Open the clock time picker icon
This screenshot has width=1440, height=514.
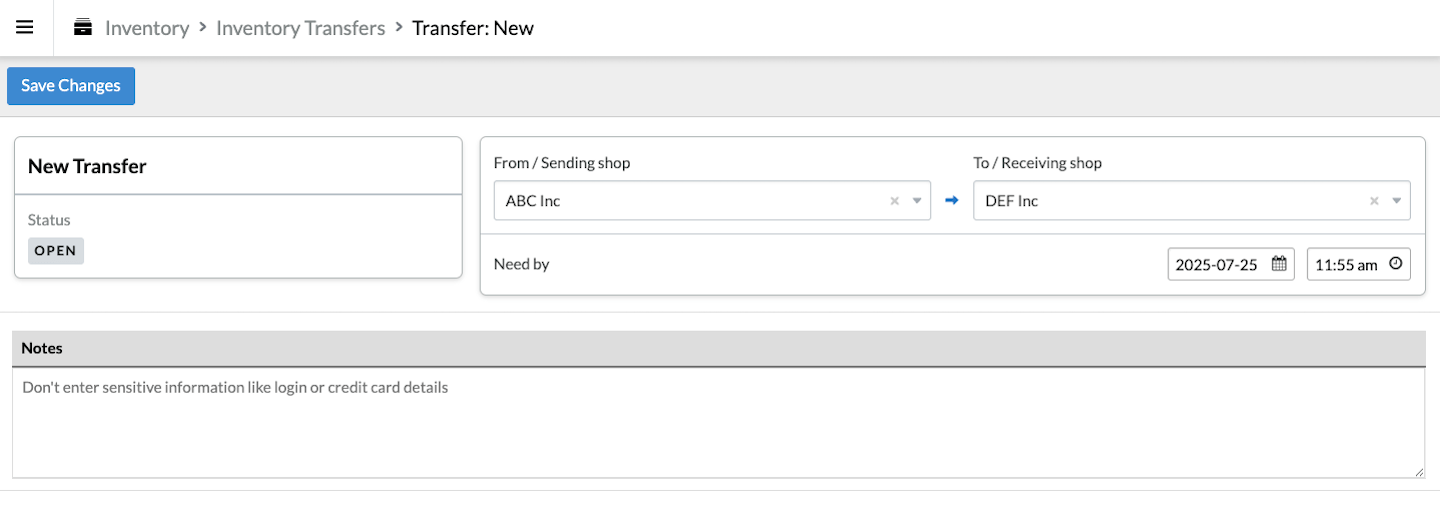coord(1395,265)
